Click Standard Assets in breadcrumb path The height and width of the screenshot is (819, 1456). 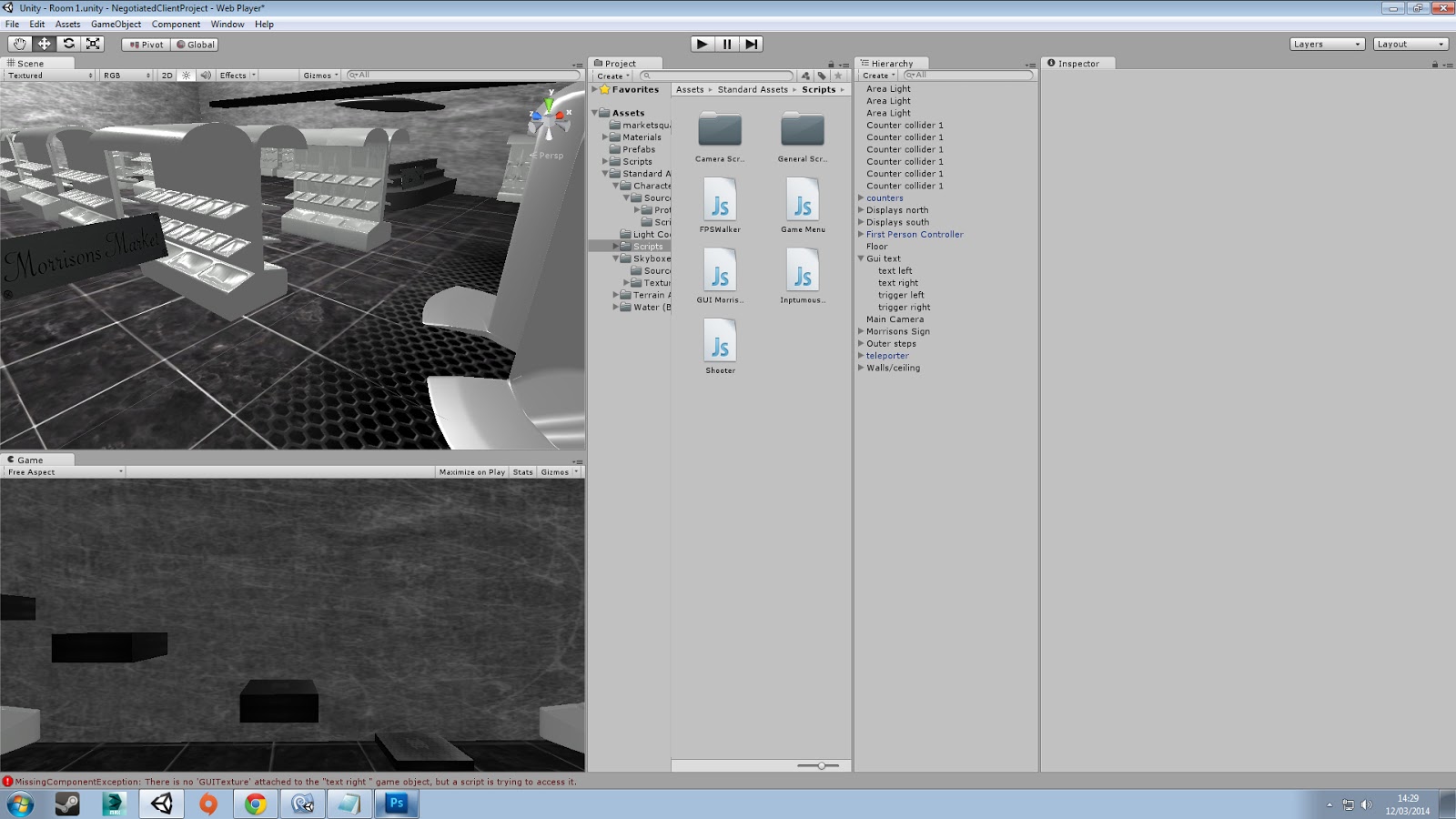(753, 90)
